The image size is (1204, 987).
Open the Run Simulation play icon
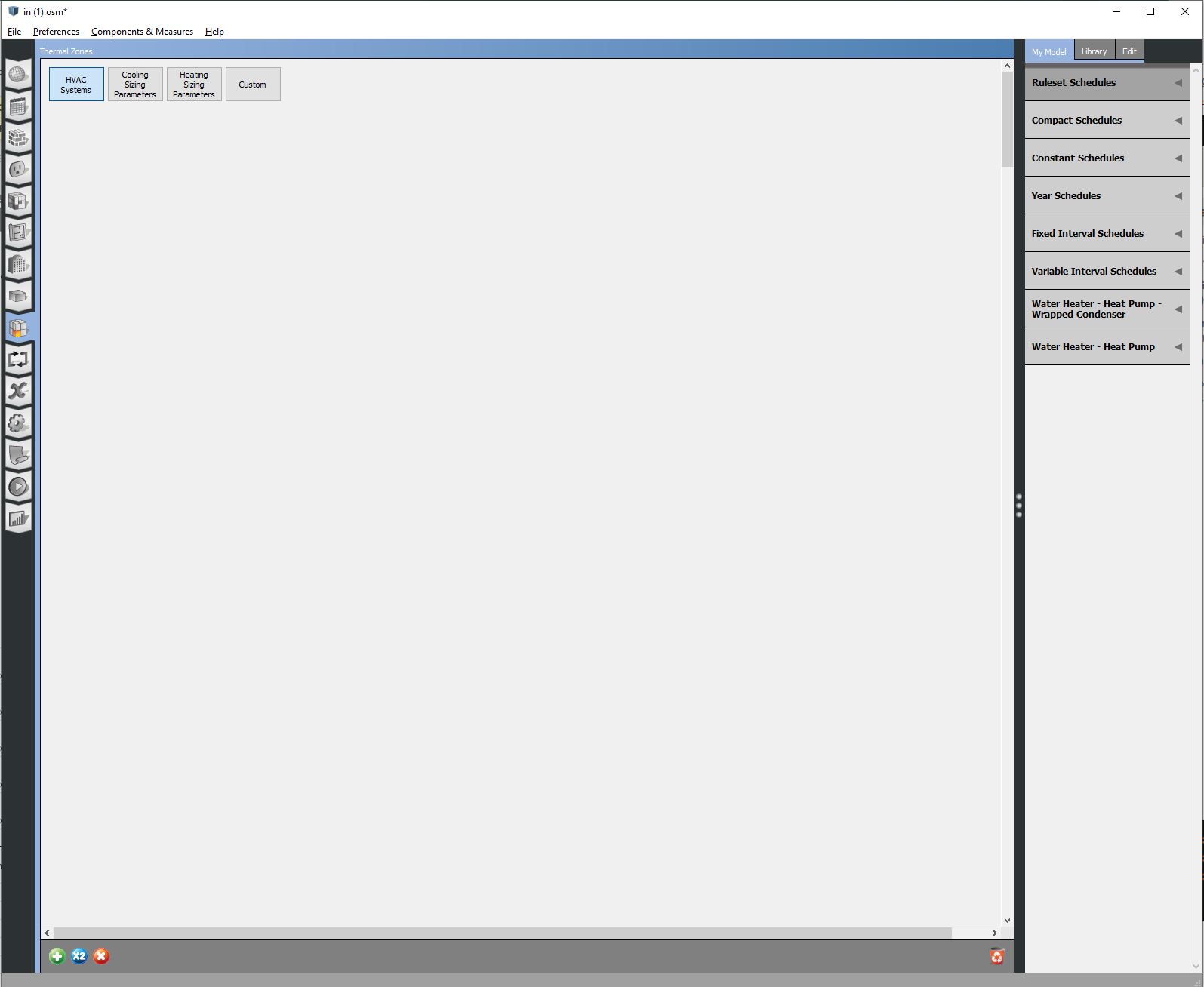coord(18,487)
